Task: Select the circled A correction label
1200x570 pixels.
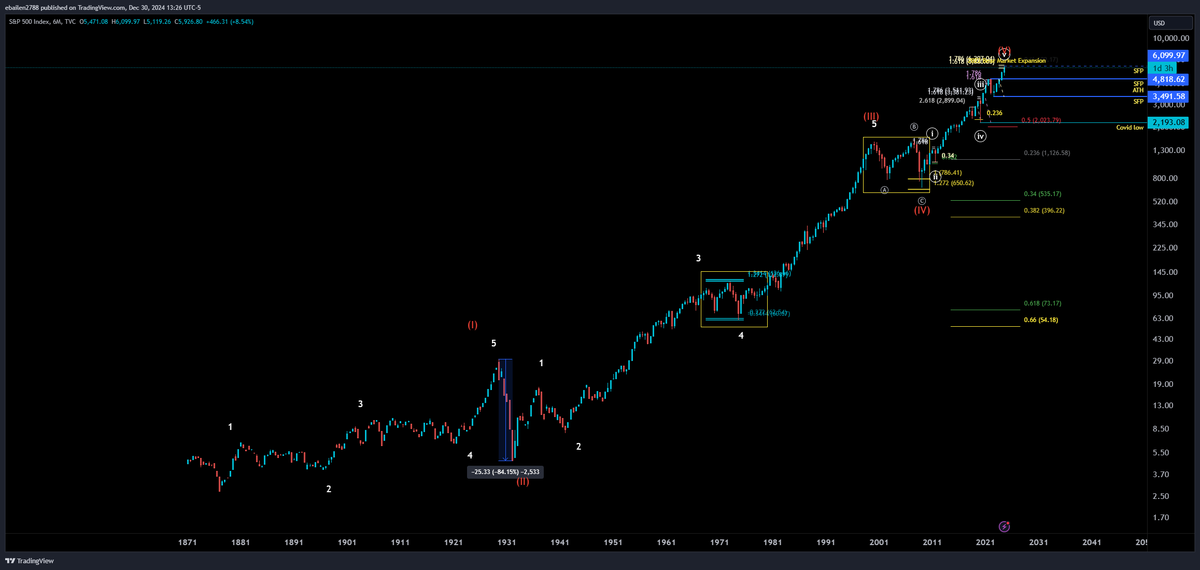Action: click(885, 190)
